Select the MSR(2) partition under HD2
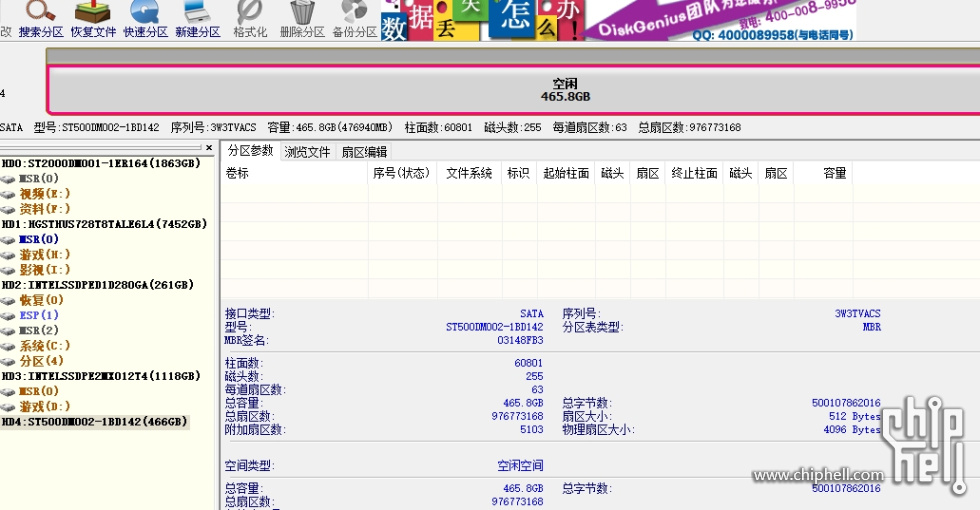The width and height of the screenshot is (980, 510). pyautogui.click(x=38, y=330)
